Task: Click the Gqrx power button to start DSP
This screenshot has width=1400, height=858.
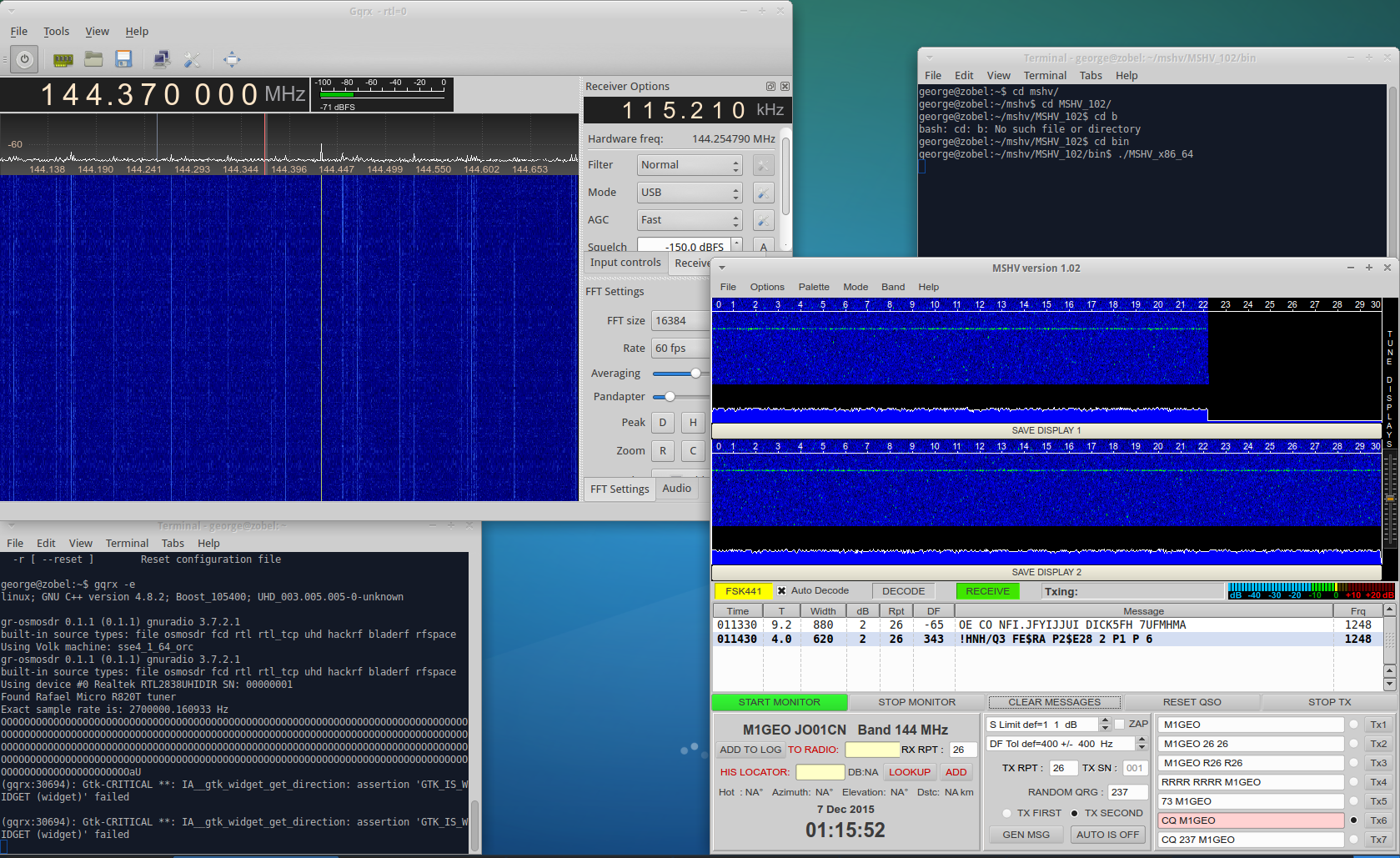Action: click(24, 59)
